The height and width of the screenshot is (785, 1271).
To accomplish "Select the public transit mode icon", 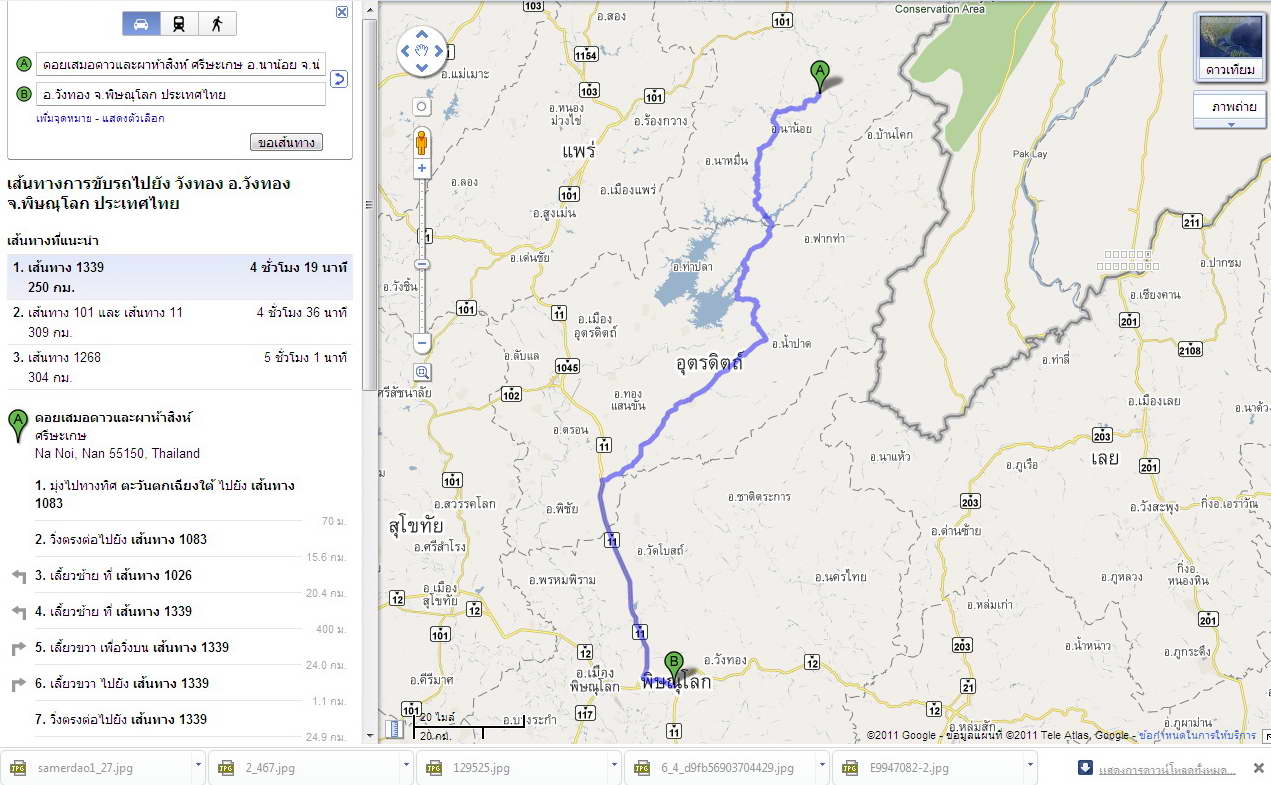I will coord(179,24).
